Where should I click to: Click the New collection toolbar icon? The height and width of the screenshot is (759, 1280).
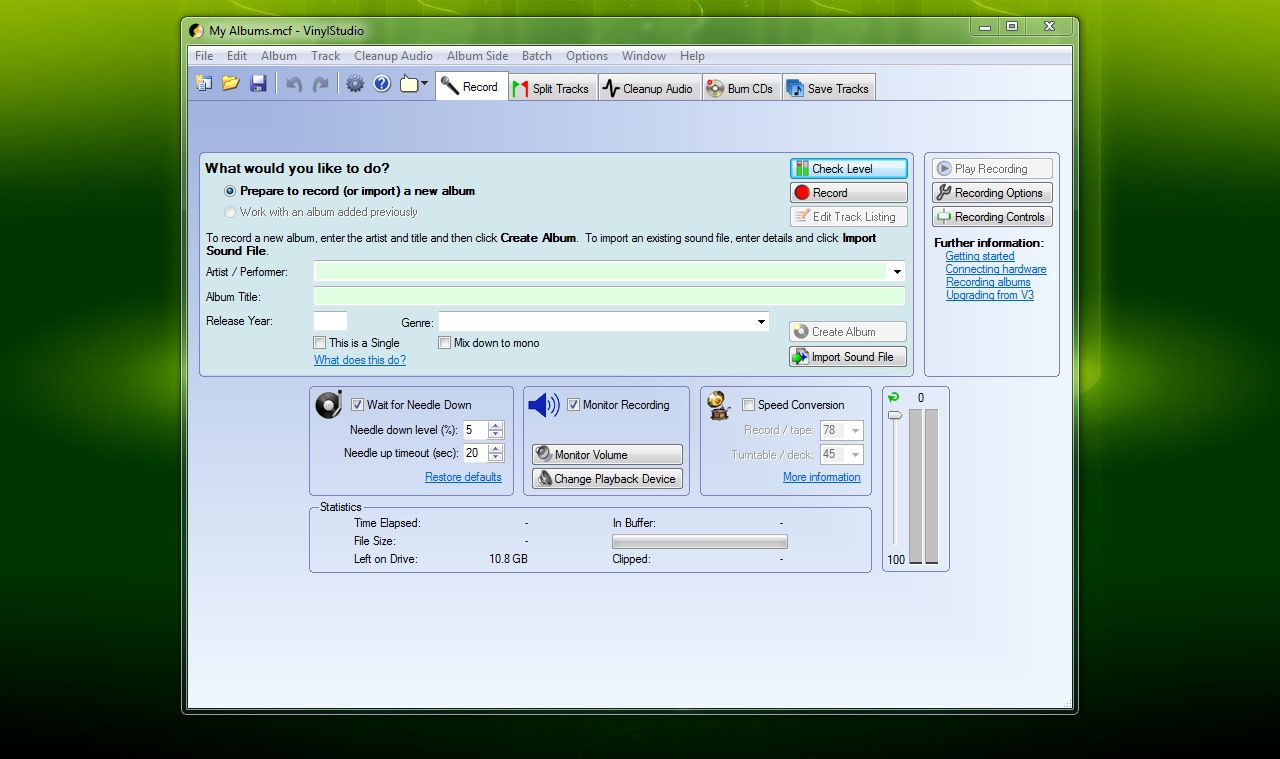[204, 84]
